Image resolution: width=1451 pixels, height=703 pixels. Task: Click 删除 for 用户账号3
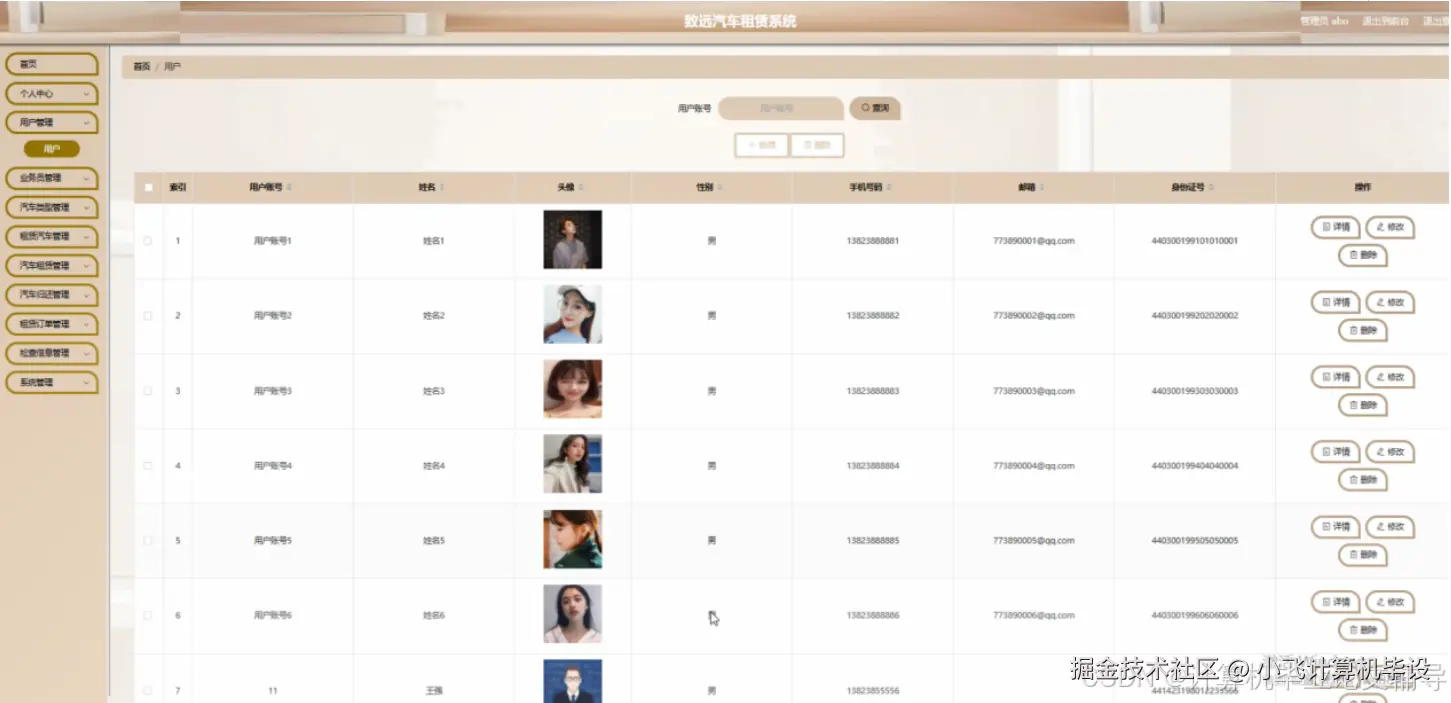tap(1363, 405)
